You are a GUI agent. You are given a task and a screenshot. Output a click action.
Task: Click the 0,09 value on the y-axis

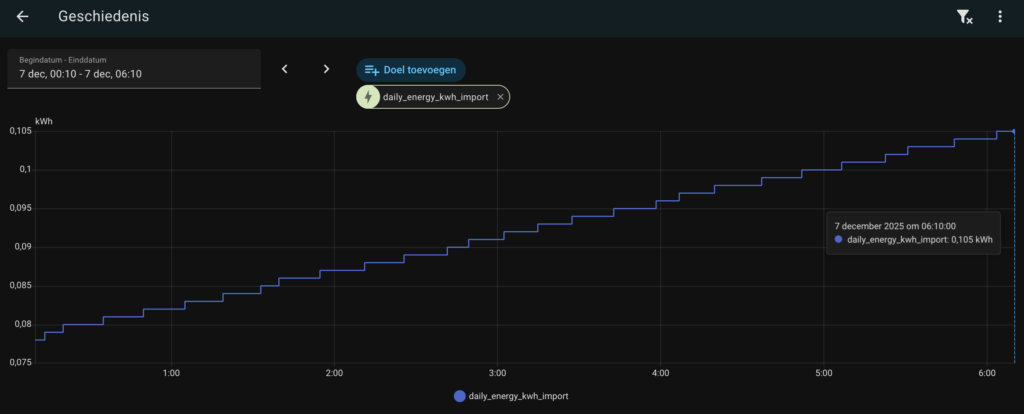click(21, 247)
